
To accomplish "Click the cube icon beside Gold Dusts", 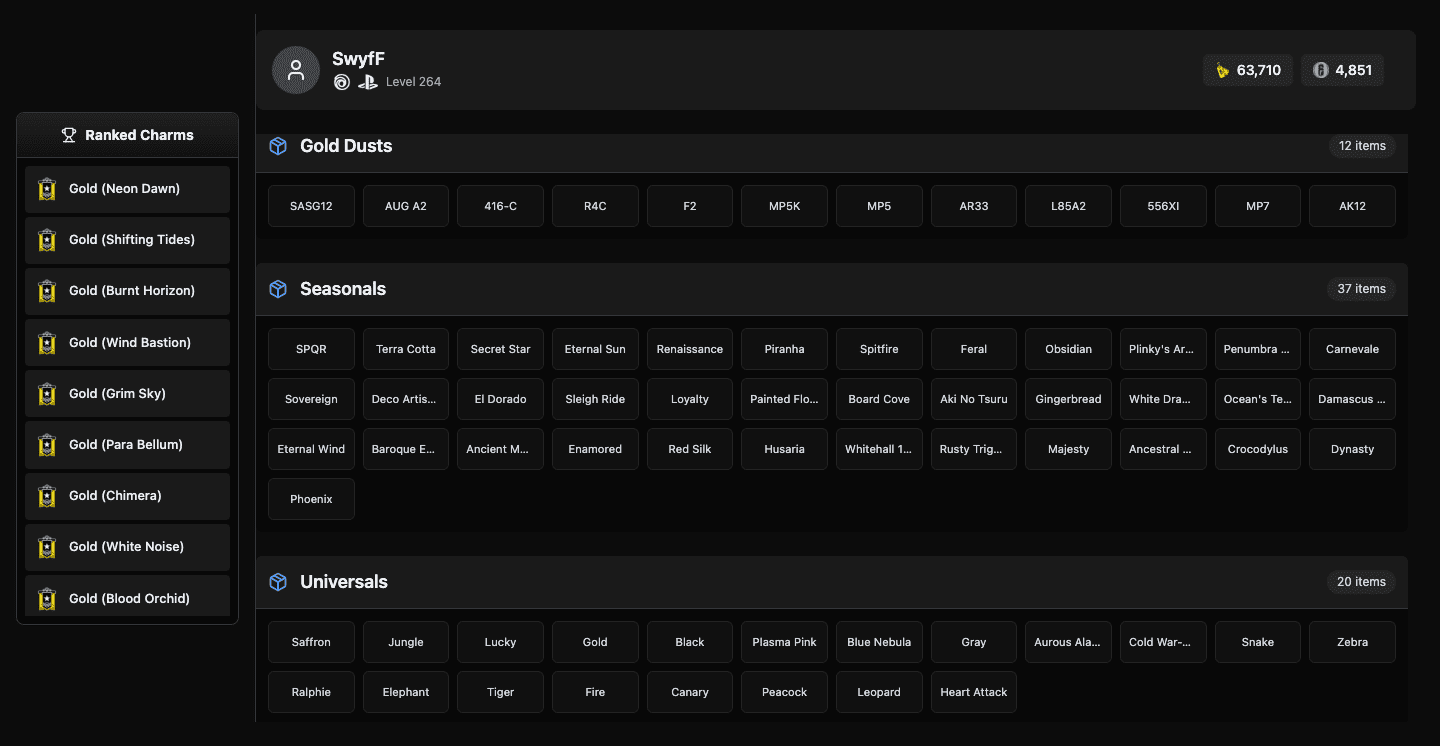I will click(277, 145).
